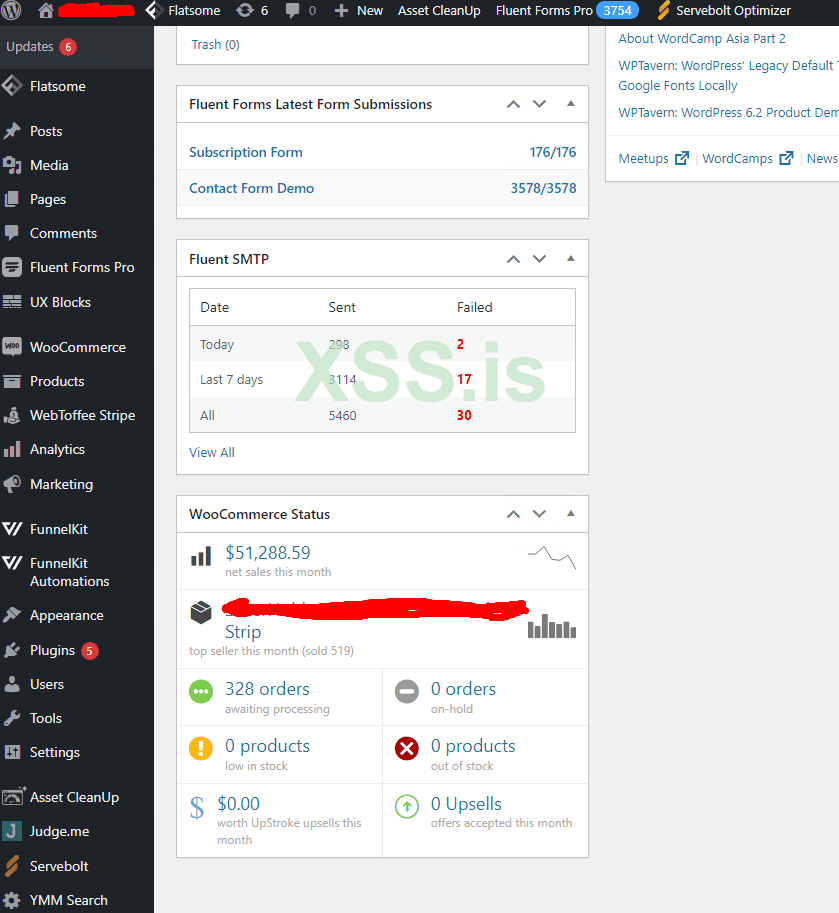
Task: Click the Settings sliders icon
Action: click(x=12, y=752)
